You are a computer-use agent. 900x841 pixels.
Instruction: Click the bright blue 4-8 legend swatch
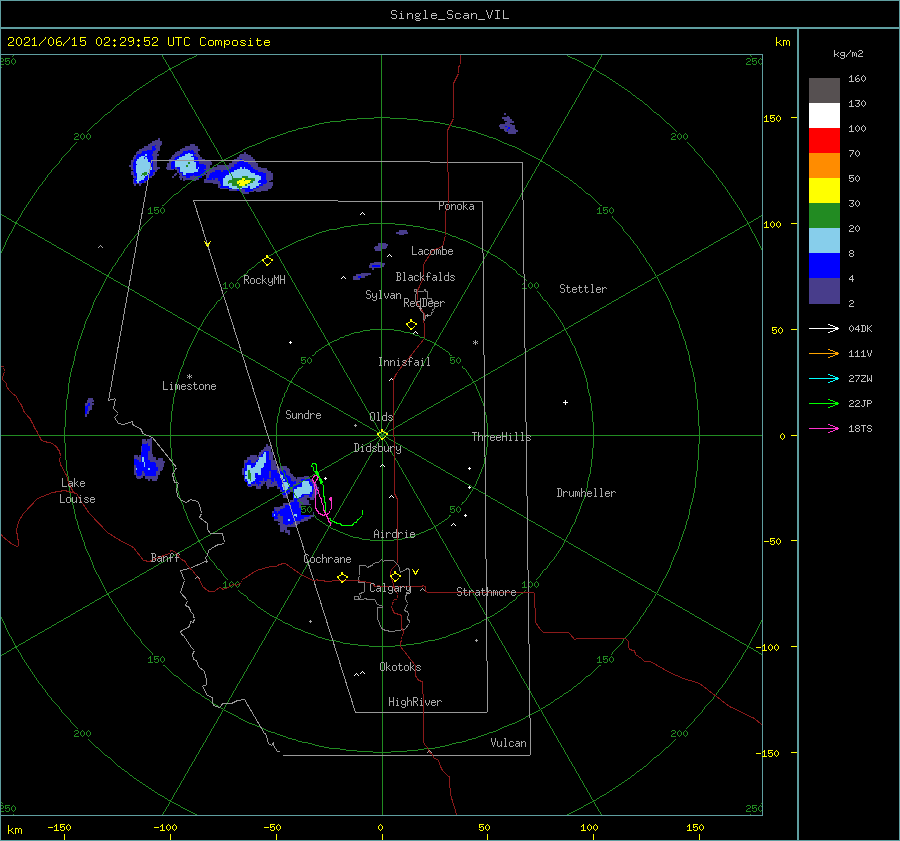tap(824, 265)
